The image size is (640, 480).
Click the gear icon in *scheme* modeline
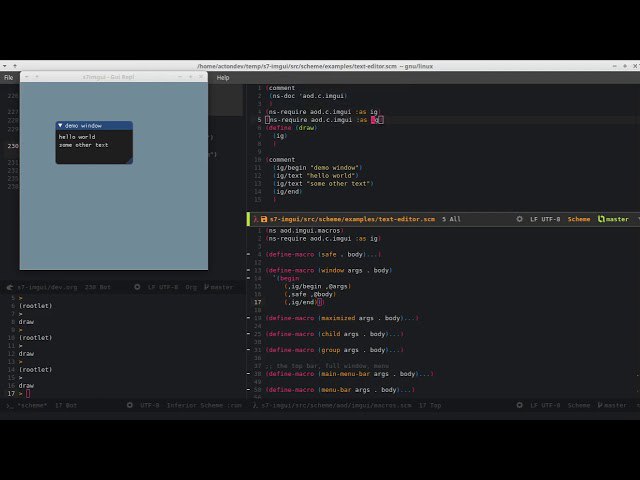130,405
